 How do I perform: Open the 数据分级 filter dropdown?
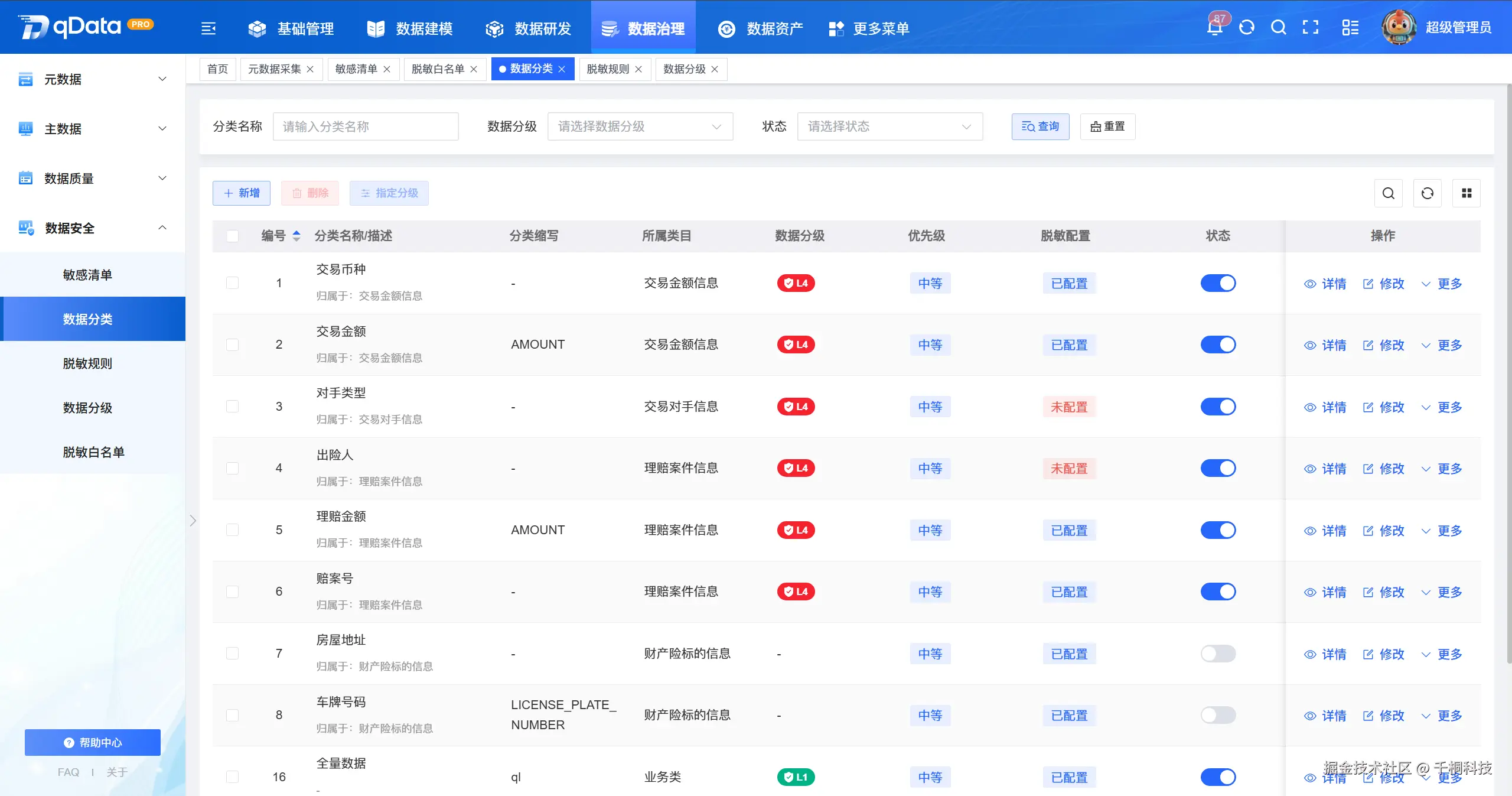(640, 126)
